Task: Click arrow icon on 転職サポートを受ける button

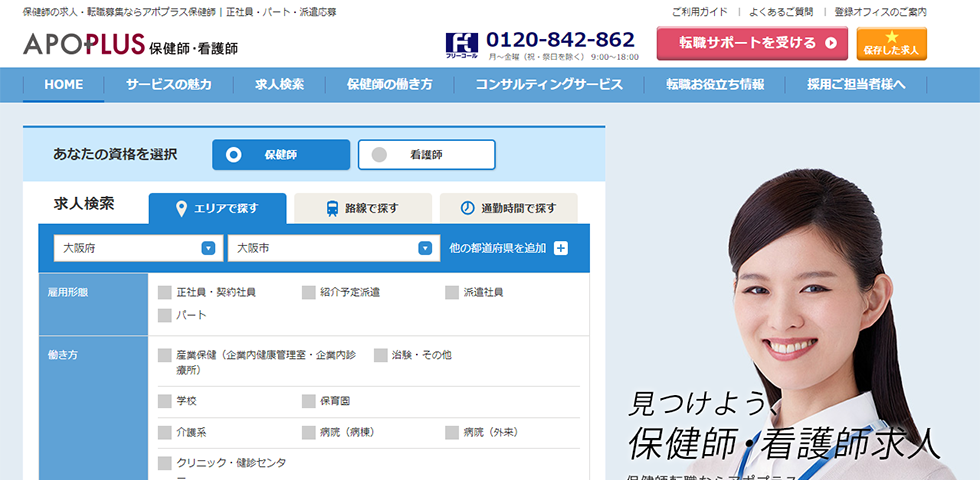Action: [x=830, y=44]
